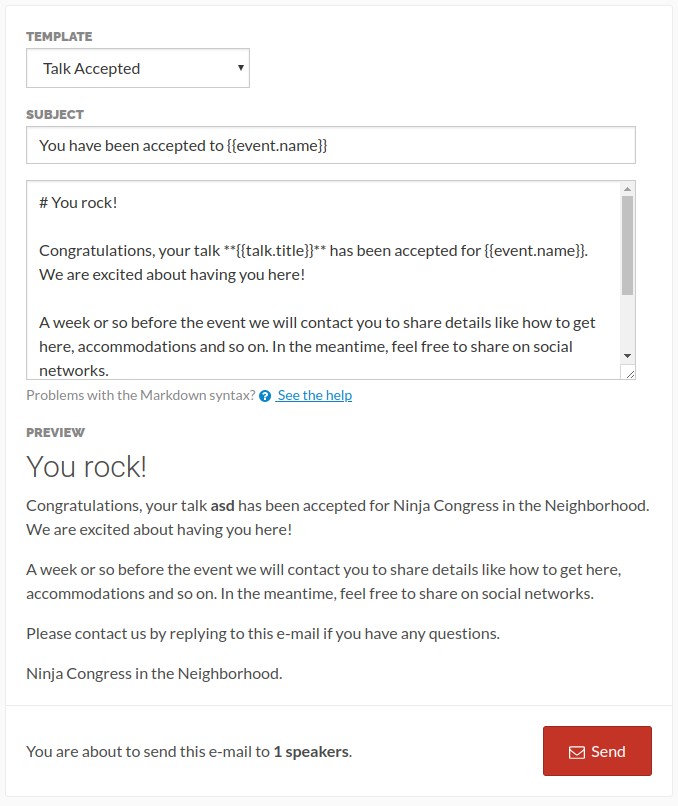Click the Please contact us preview paragraph
This screenshot has height=806, width=678.
pos(263,634)
